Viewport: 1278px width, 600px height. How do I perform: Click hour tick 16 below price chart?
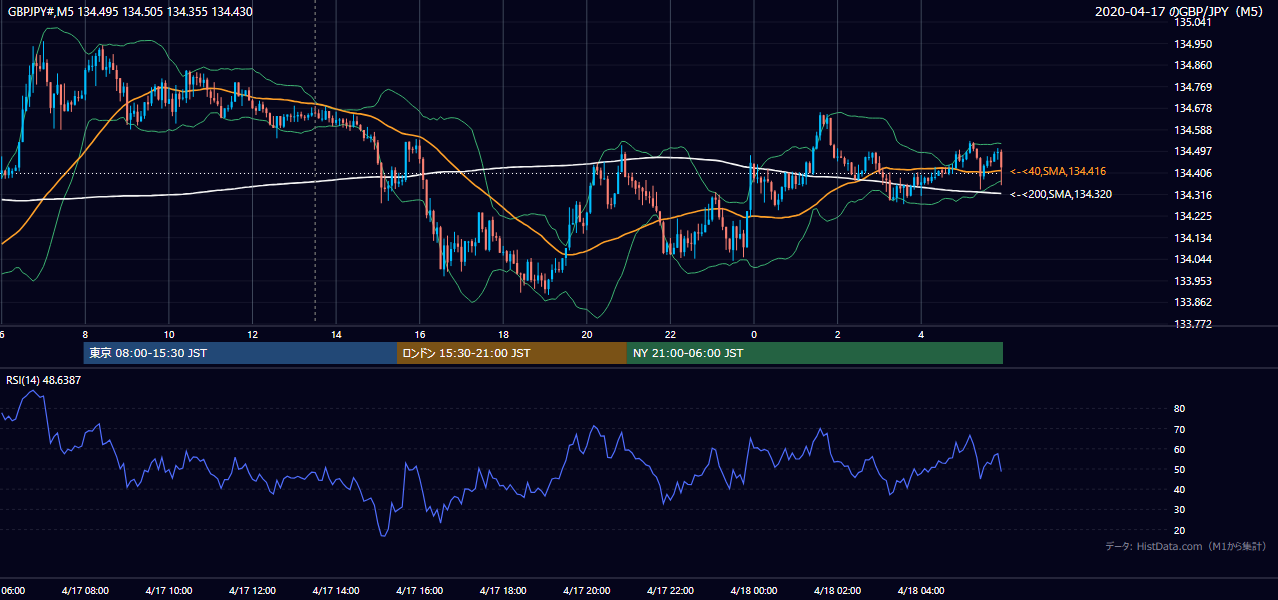pyautogui.click(x=420, y=335)
